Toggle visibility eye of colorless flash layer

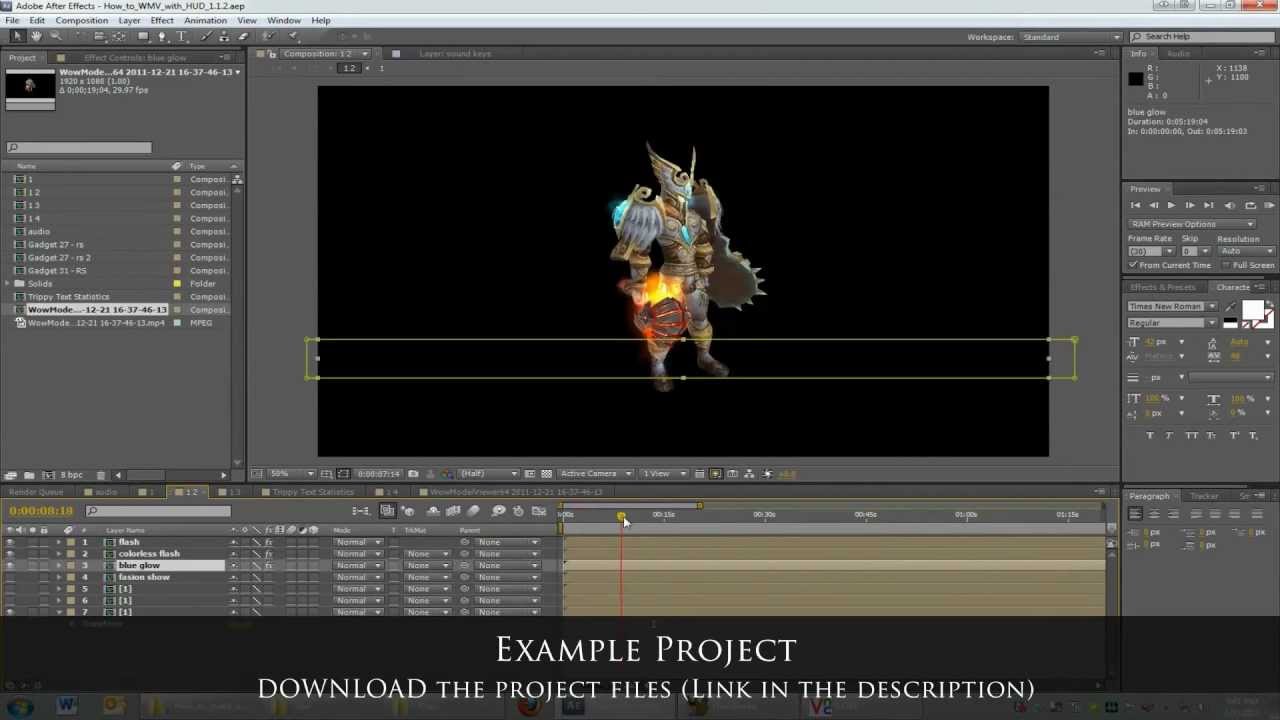click(10, 554)
